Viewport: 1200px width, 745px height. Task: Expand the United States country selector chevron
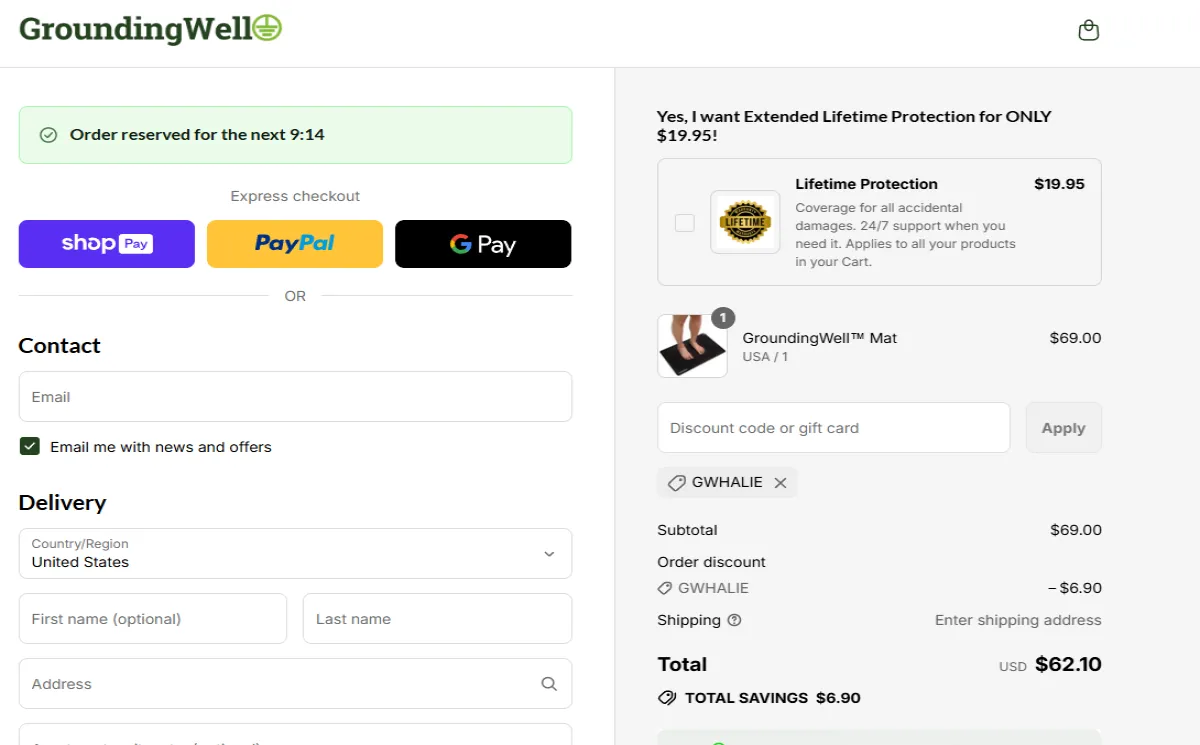click(x=548, y=553)
